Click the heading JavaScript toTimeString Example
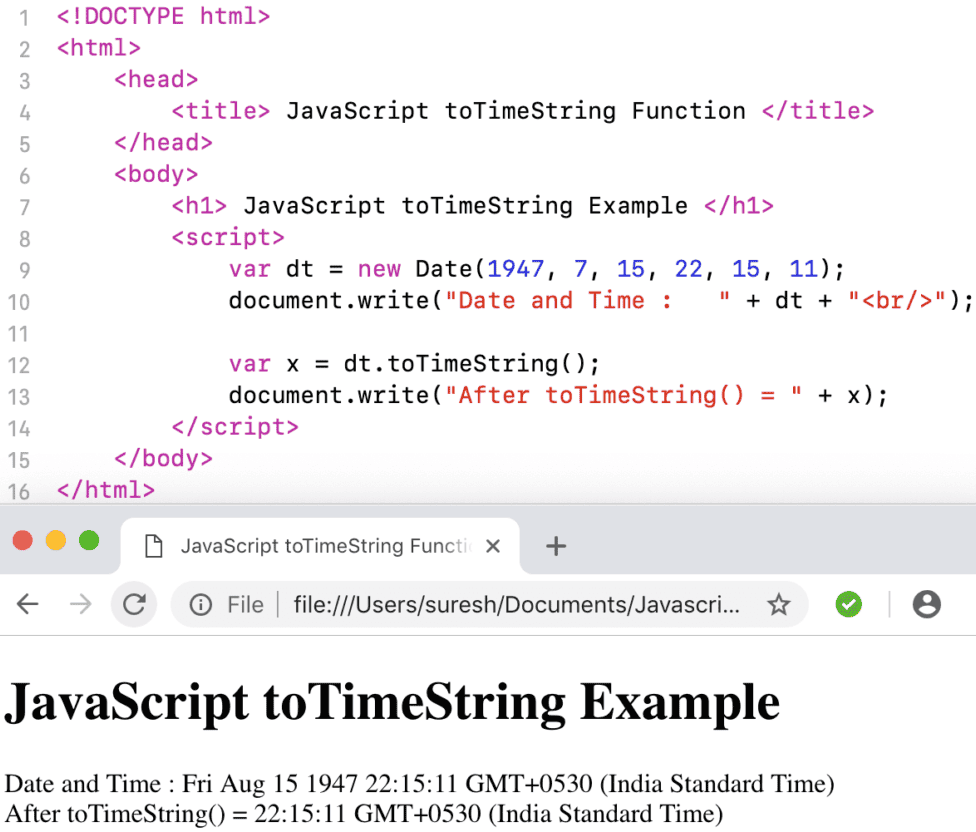The image size is (976, 832). (392, 701)
